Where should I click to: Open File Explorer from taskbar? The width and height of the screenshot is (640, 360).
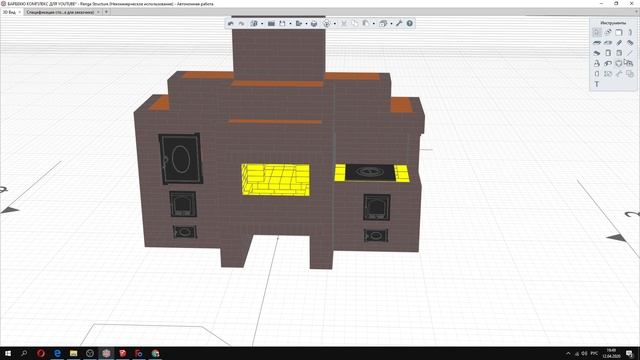pyautogui.click(x=73, y=353)
